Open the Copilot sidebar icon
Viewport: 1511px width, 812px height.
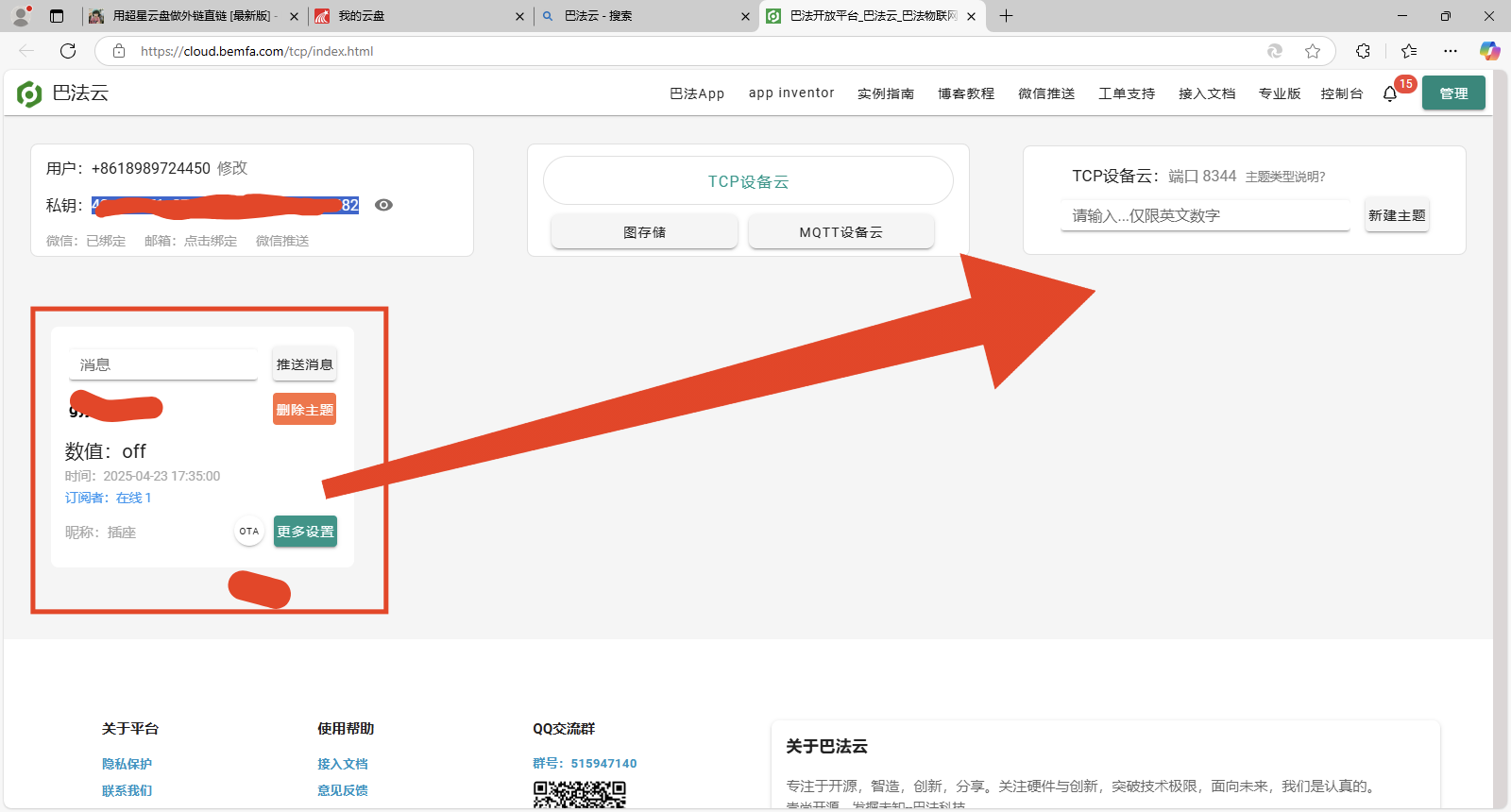(1490, 51)
